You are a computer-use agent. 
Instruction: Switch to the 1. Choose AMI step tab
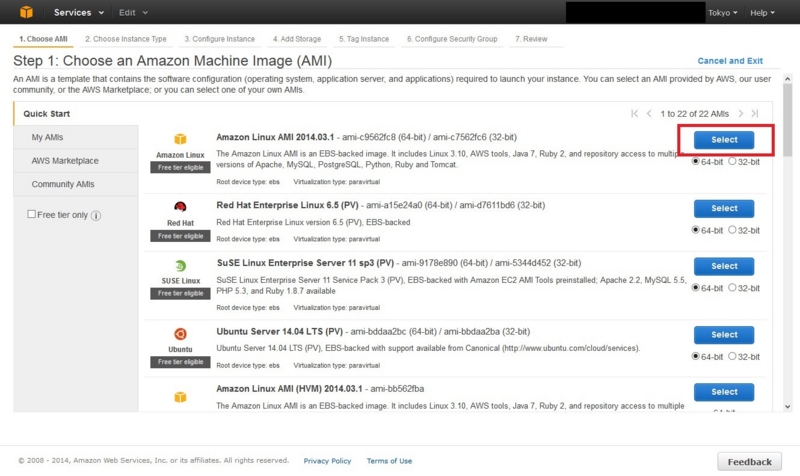(x=43, y=39)
